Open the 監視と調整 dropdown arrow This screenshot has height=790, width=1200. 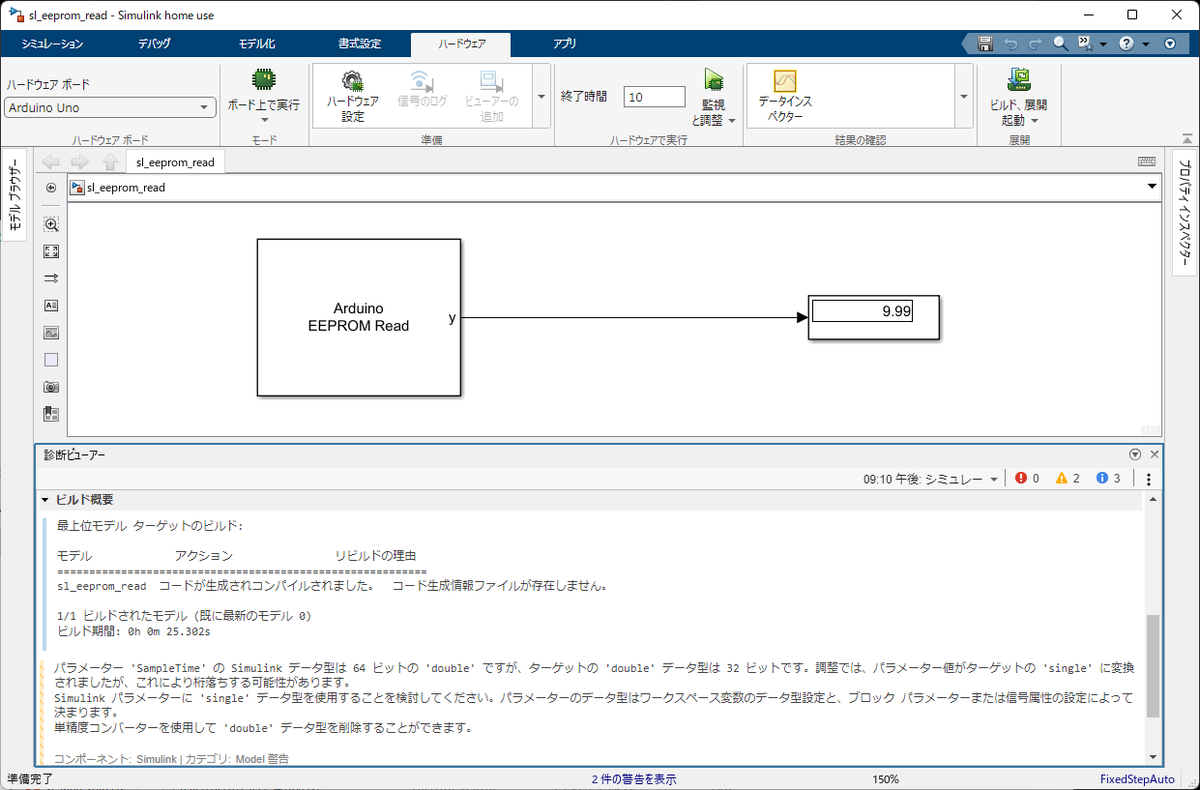[731, 121]
